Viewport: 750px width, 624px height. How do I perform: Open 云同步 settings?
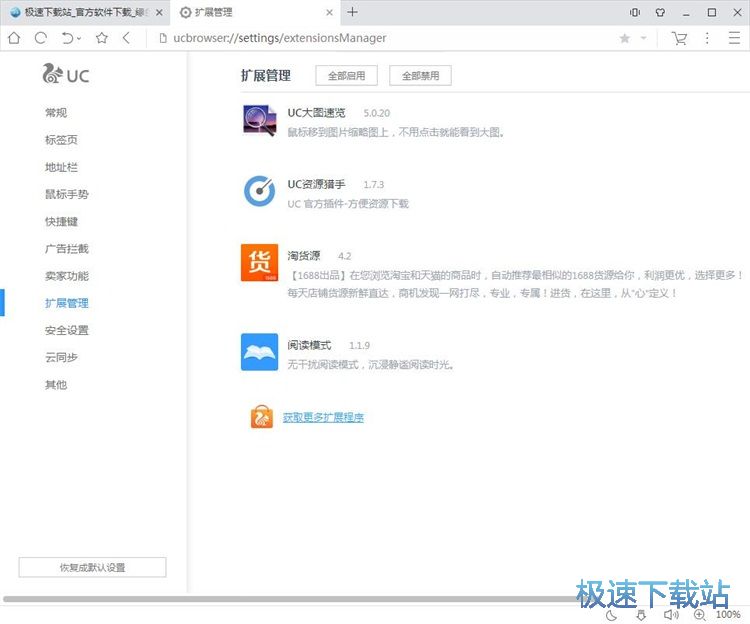pyautogui.click(x=61, y=358)
